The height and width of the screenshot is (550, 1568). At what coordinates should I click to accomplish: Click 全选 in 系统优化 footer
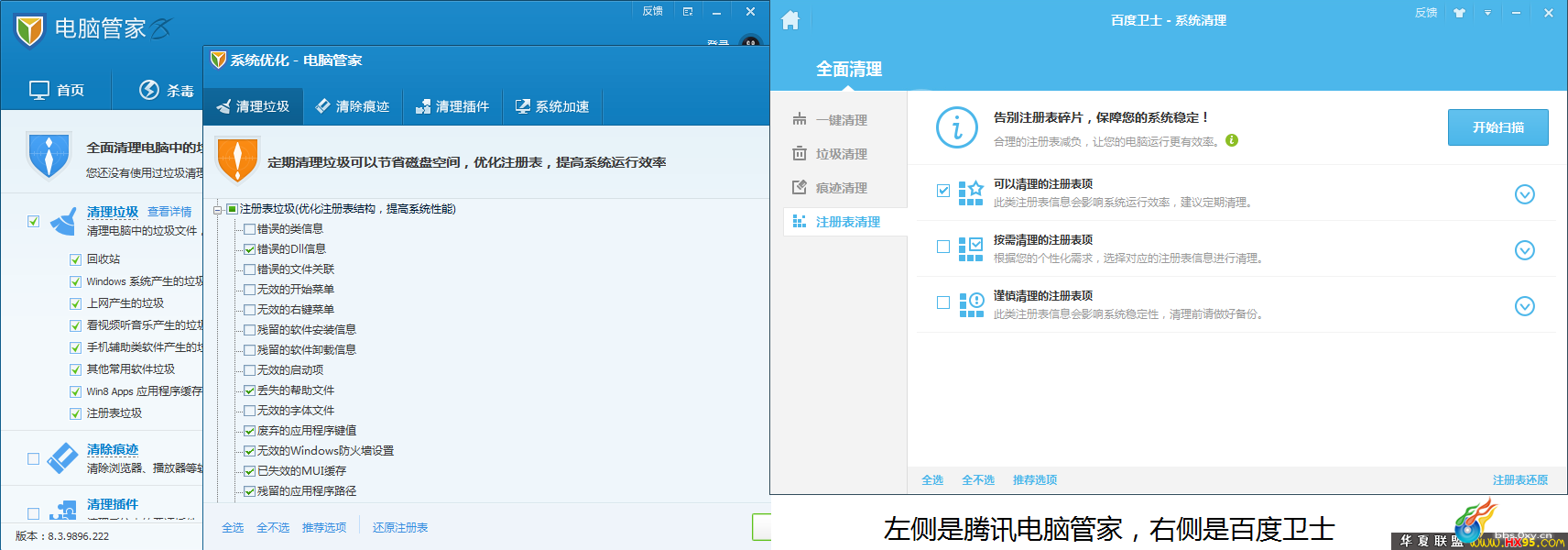233,528
